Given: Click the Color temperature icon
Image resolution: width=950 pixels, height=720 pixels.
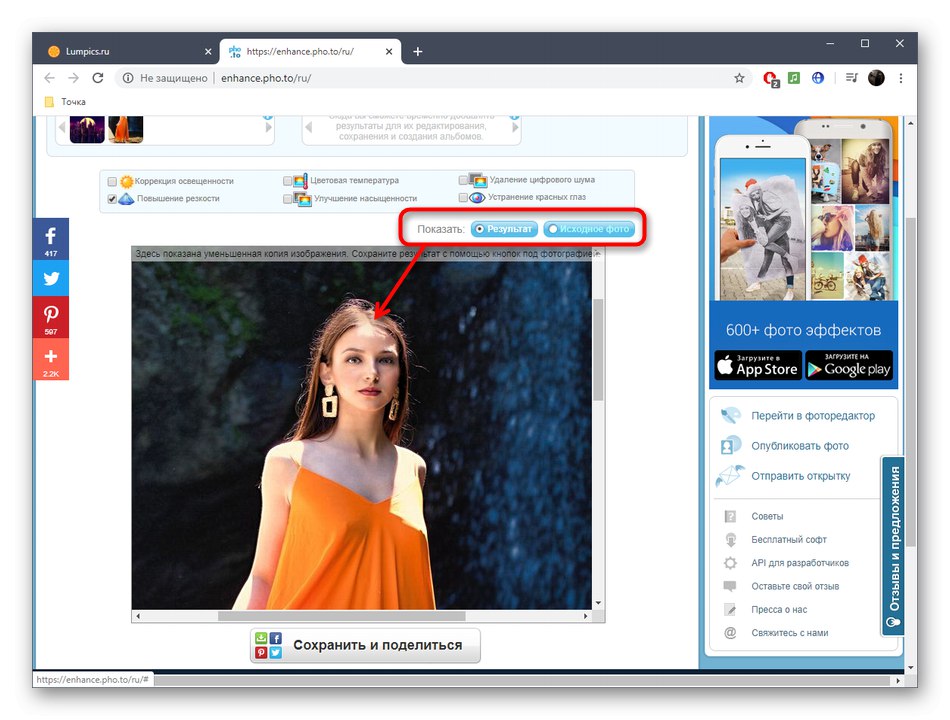Looking at the screenshot, I should pos(301,181).
